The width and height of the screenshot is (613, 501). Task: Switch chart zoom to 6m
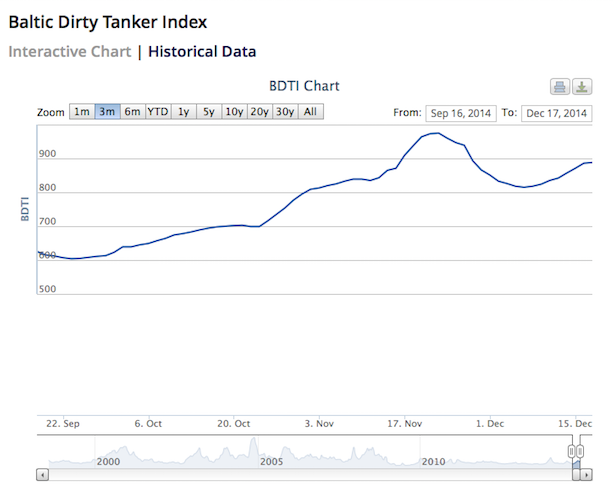(x=133, y=112)
